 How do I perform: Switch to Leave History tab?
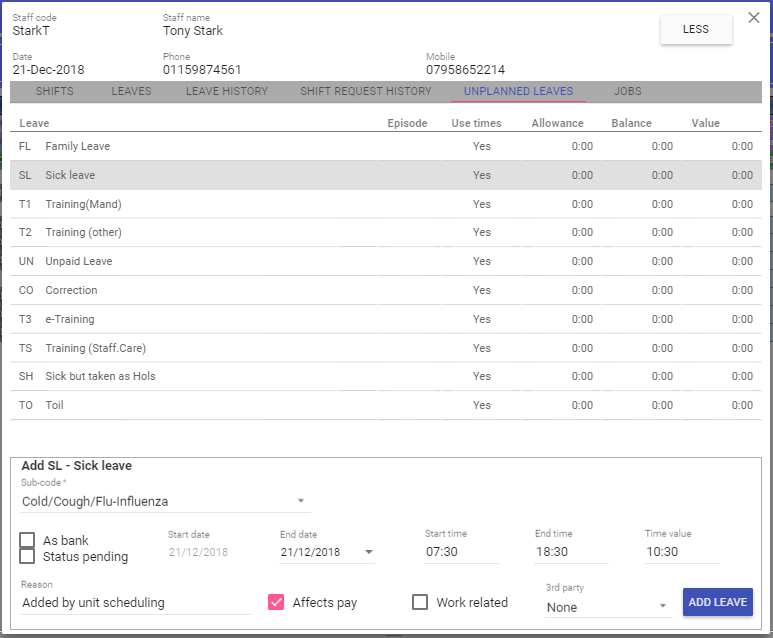tap(226, 91)
